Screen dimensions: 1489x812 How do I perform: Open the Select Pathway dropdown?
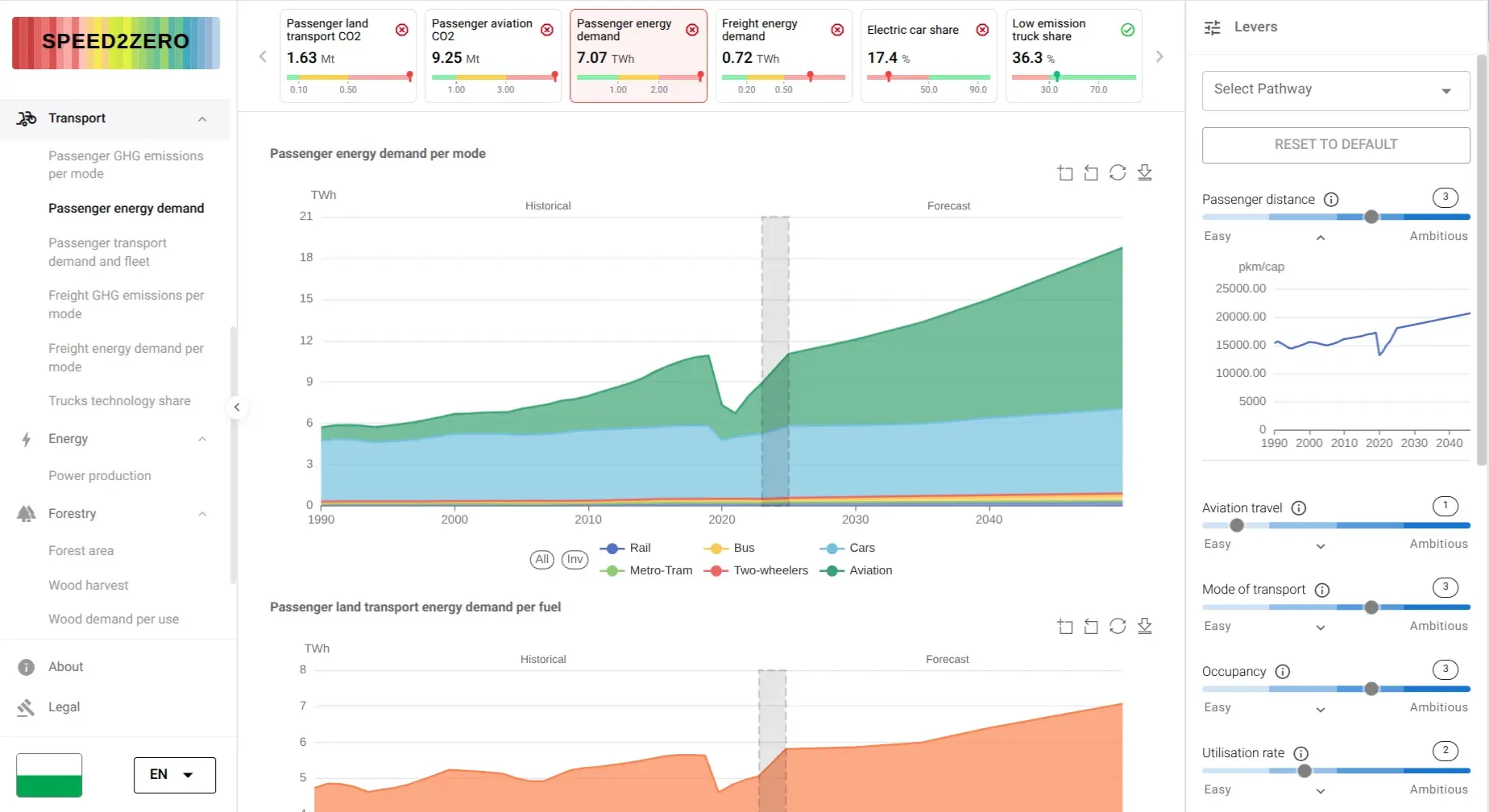[x=1335, y=90]
